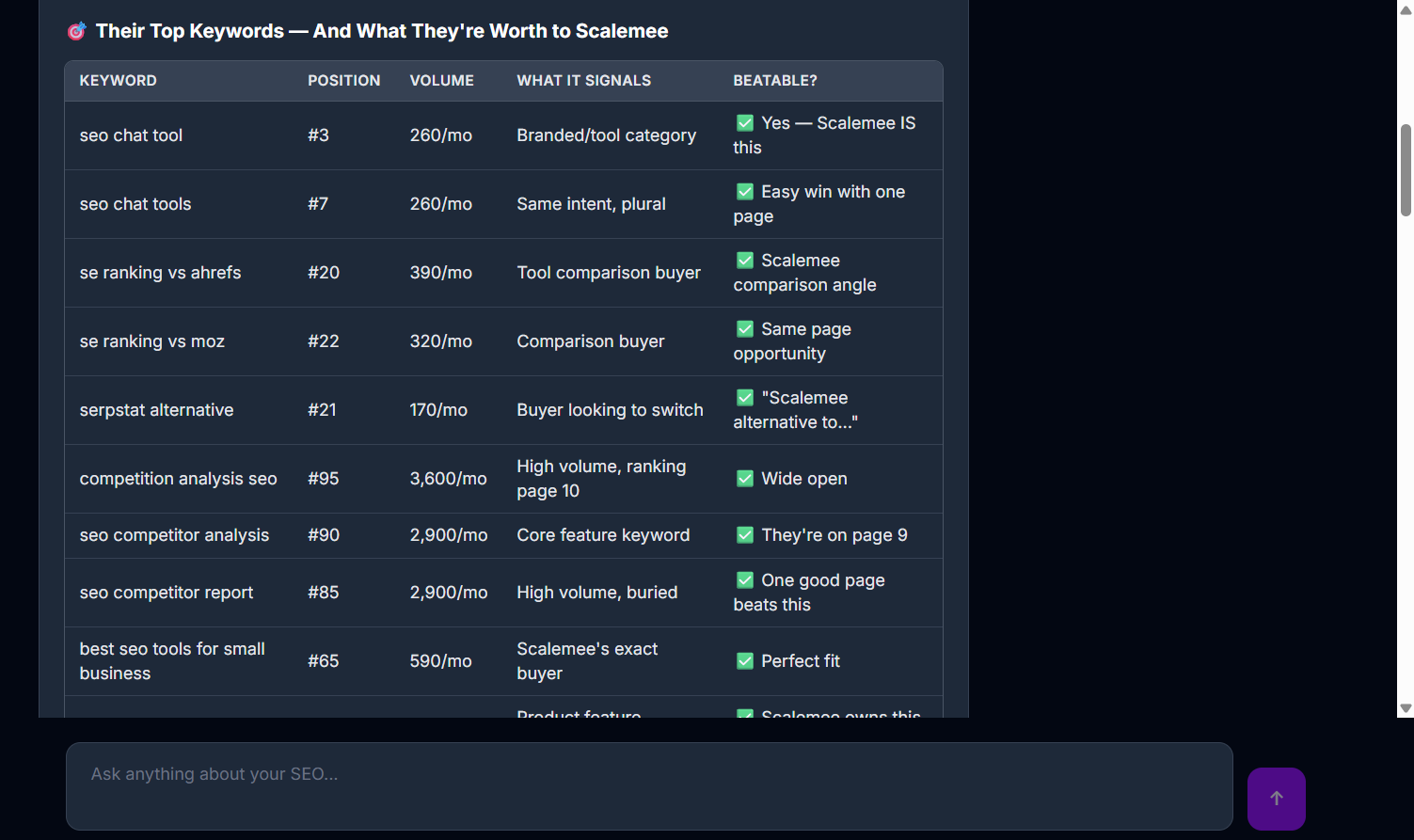This screenshot has height=840, width=1414.
Task: Click the 'Tool comparison buyer' signal cell
Action: [609, 273]
